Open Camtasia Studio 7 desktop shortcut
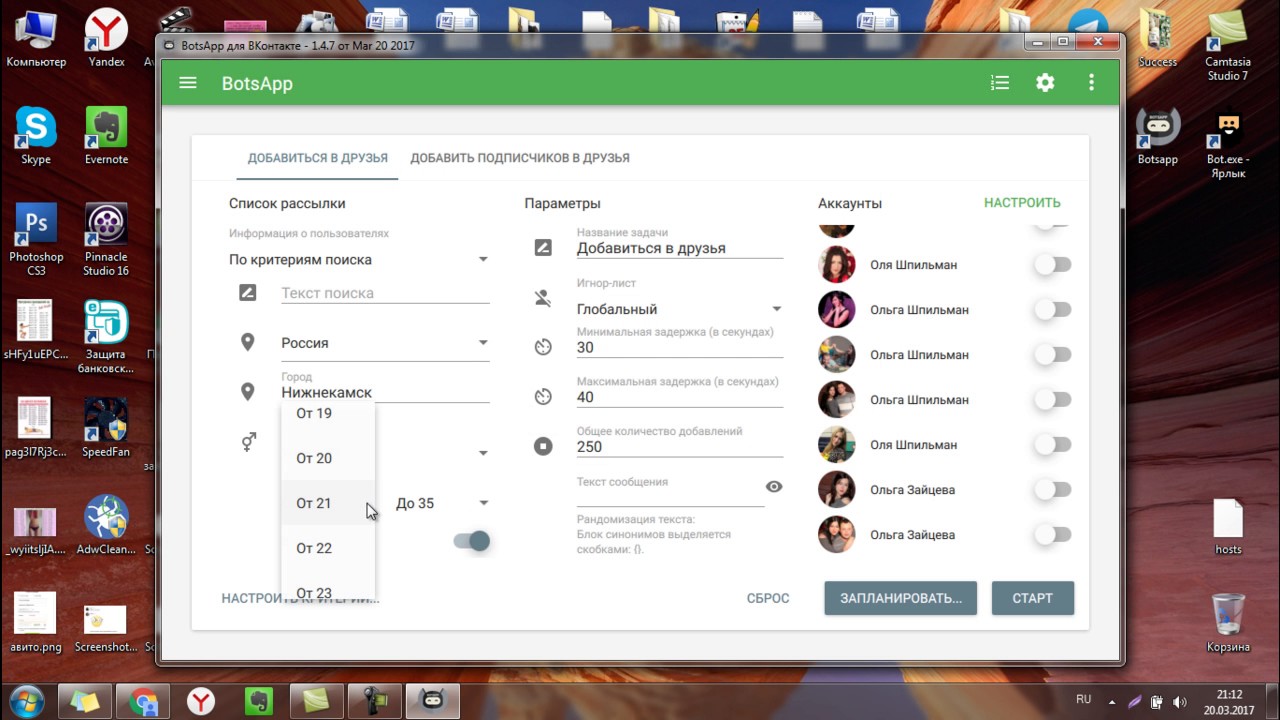The image size is (1280, 720). [1228, 47]
